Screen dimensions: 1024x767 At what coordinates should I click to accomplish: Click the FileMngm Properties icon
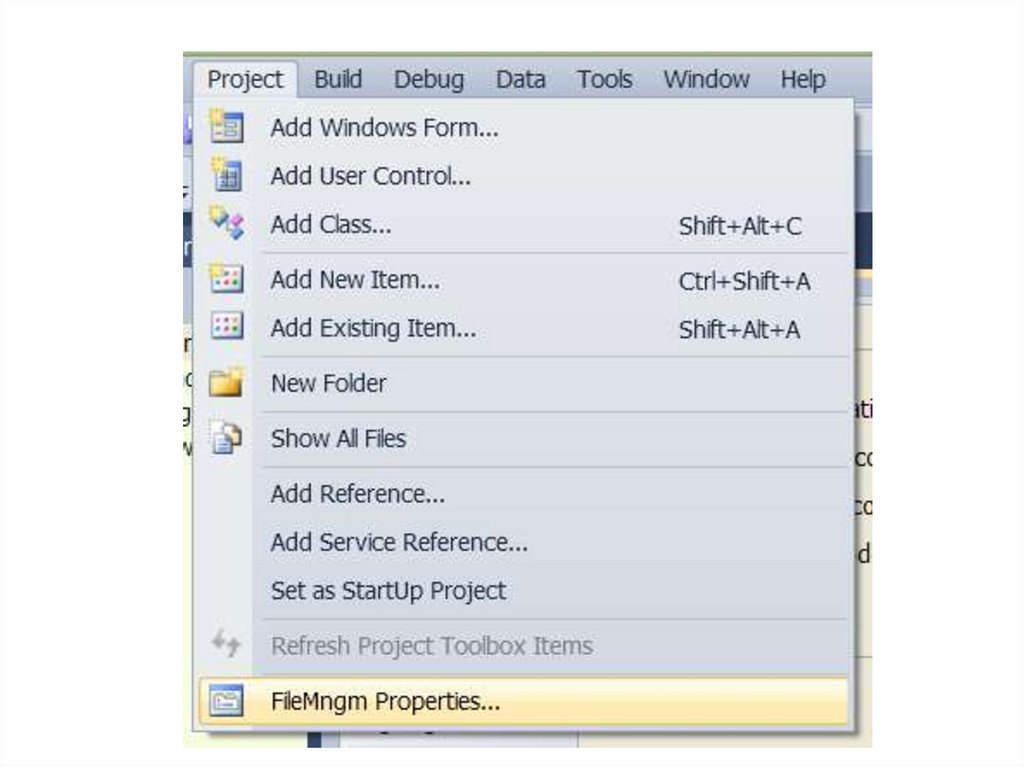pyautogui.click(x=226, y=702)
